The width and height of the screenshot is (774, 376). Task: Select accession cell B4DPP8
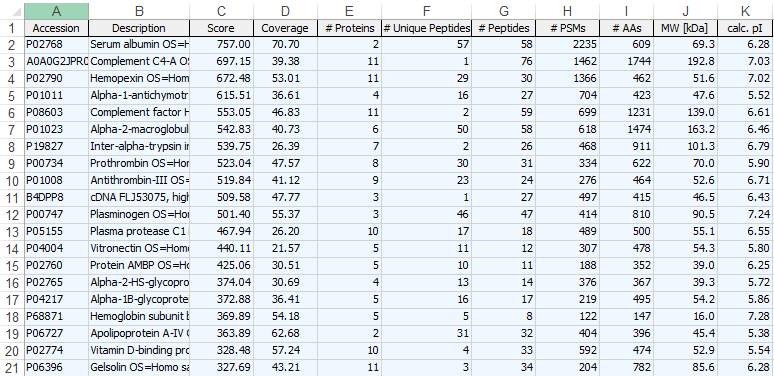[56, 197]
